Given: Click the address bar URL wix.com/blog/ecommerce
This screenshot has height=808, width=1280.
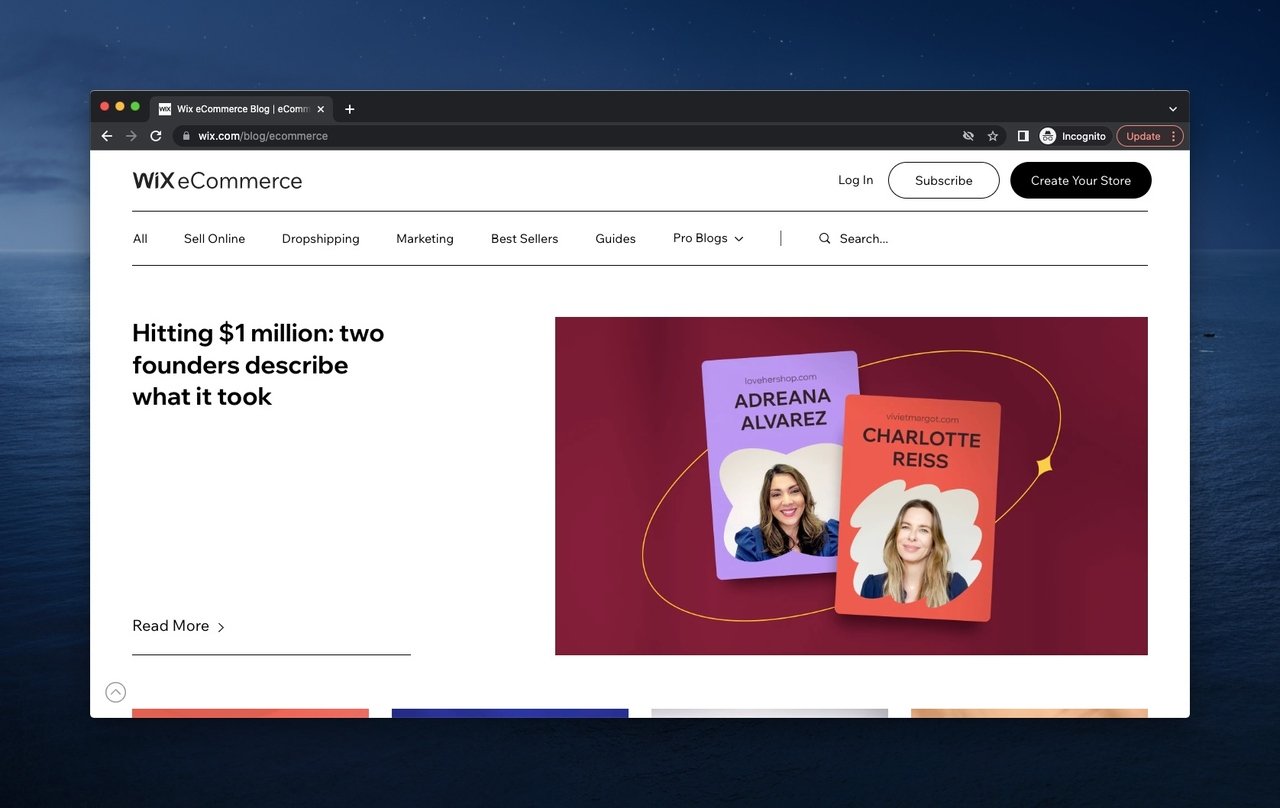Looking at the screenshot, I should (x=263, y=136).
